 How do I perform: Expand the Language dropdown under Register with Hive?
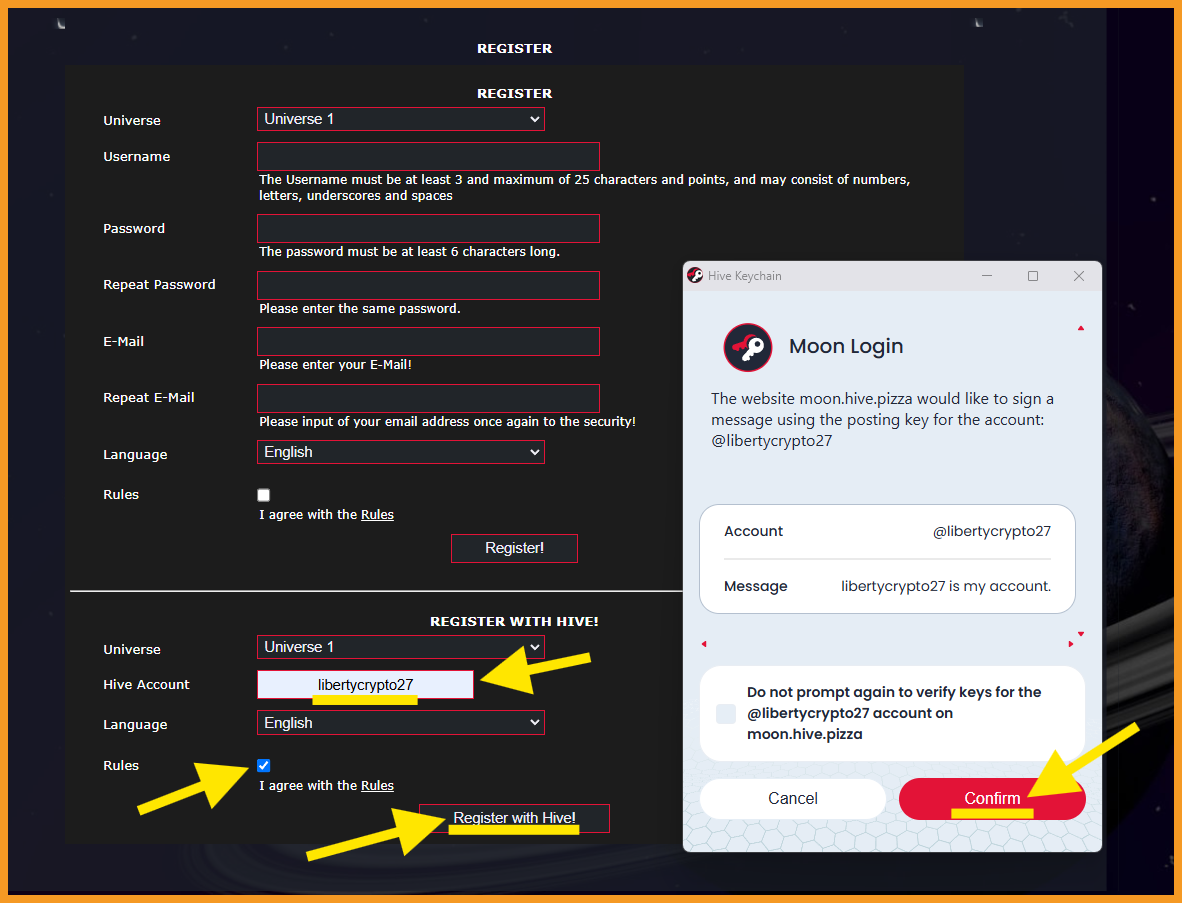click(x=401, y=723)
